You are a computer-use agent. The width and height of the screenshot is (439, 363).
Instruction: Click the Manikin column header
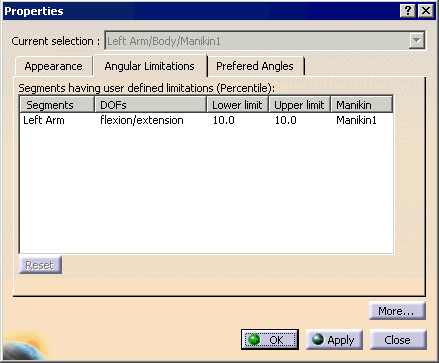tap(362, 105)
